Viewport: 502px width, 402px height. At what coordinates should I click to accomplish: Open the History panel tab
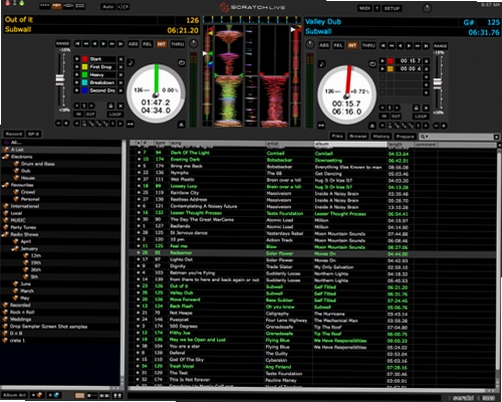(381, 136)
